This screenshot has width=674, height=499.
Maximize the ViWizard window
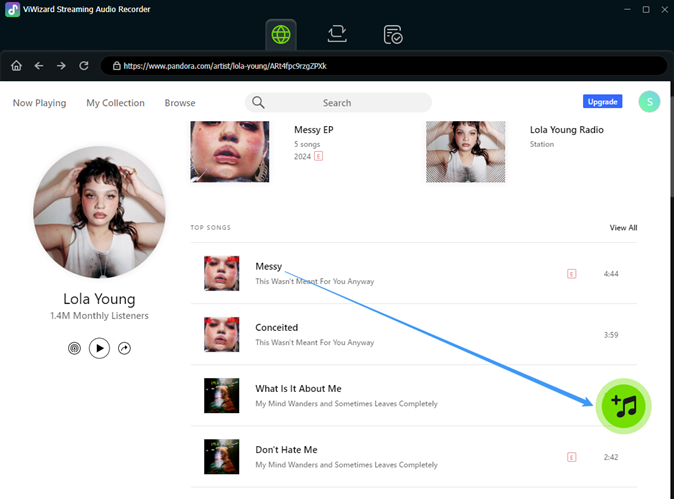click(646, 9)
